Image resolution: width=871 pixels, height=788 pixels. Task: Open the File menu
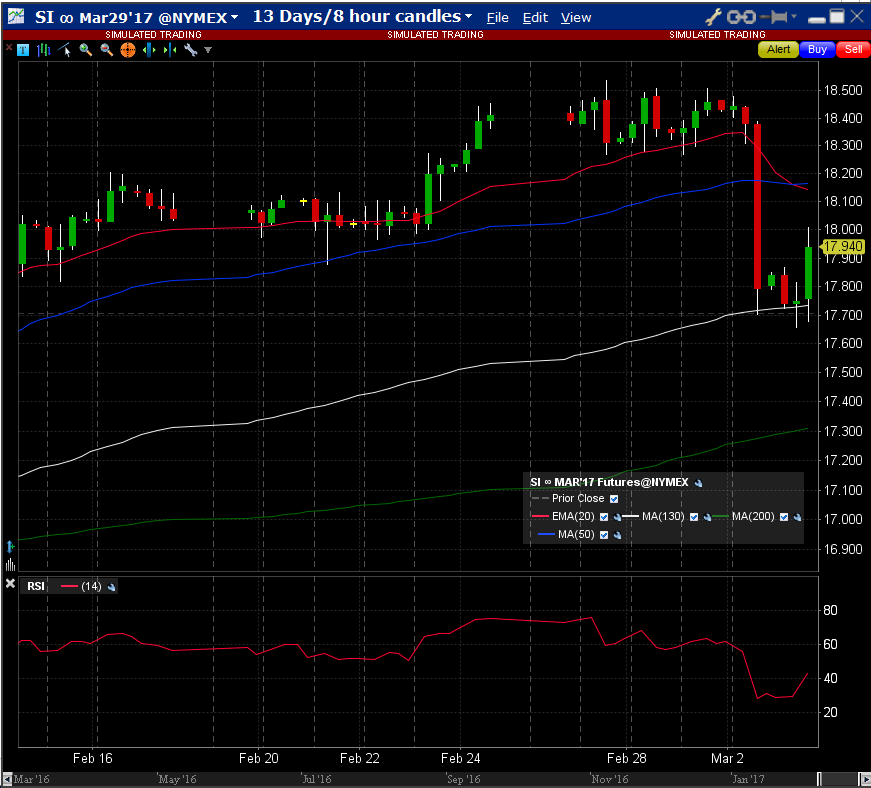coord(497,18)
